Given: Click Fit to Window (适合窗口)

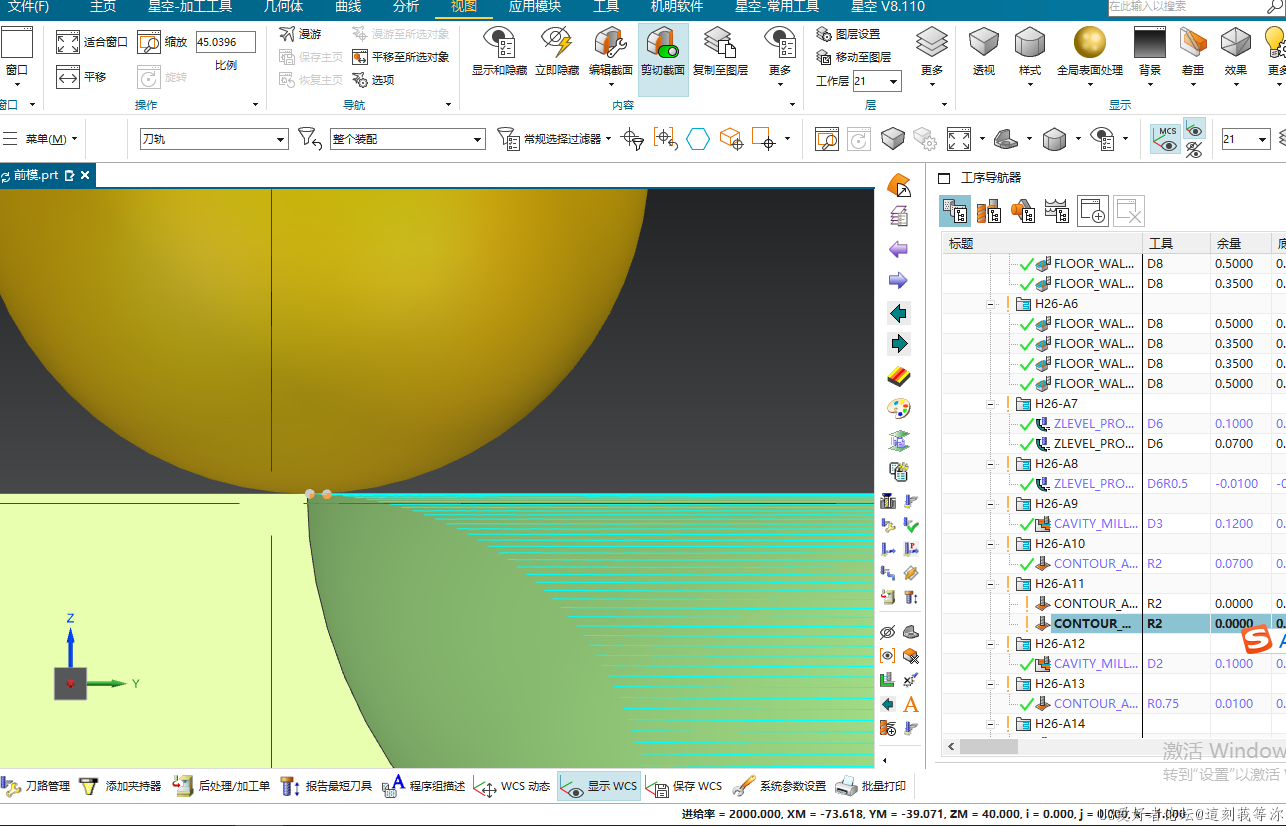Looking at the screenshot, I should (92, 42).
